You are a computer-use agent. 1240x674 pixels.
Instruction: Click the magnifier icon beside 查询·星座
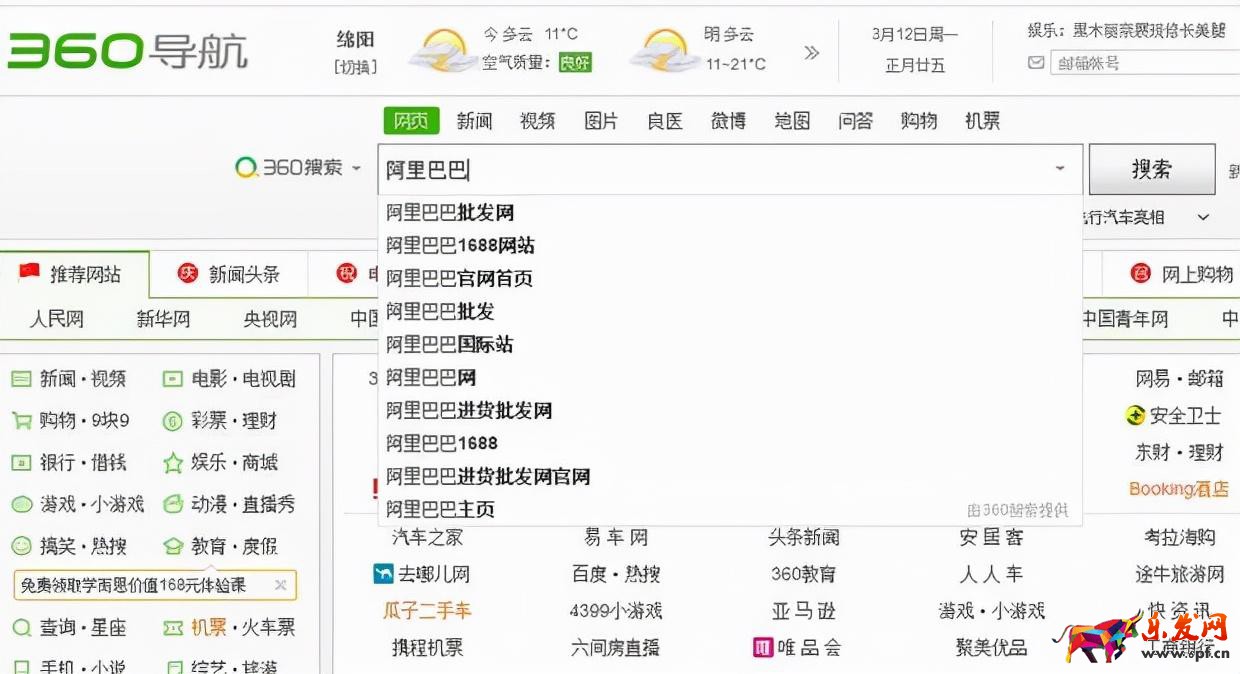coord(21,628)
